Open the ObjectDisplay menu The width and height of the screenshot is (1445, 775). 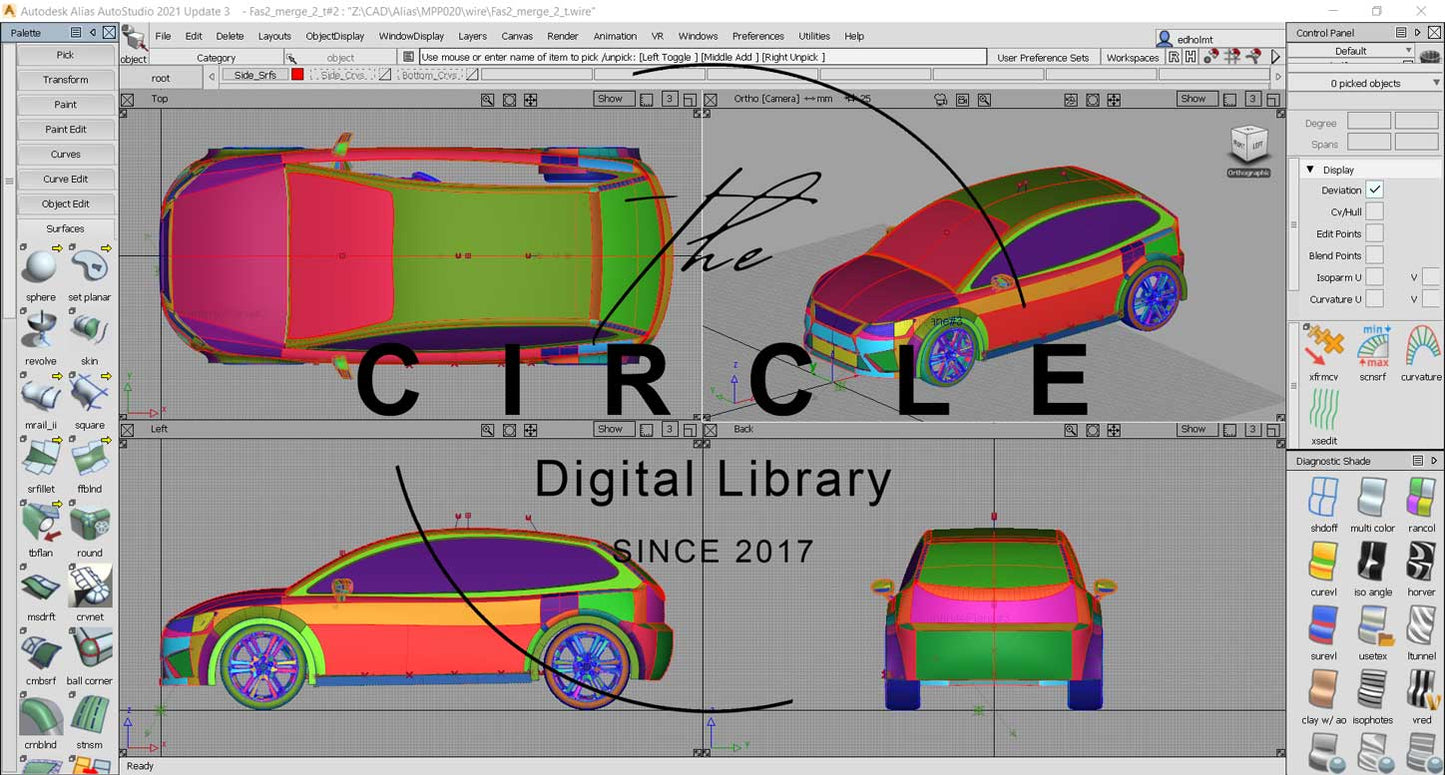[x=335, y=36]
